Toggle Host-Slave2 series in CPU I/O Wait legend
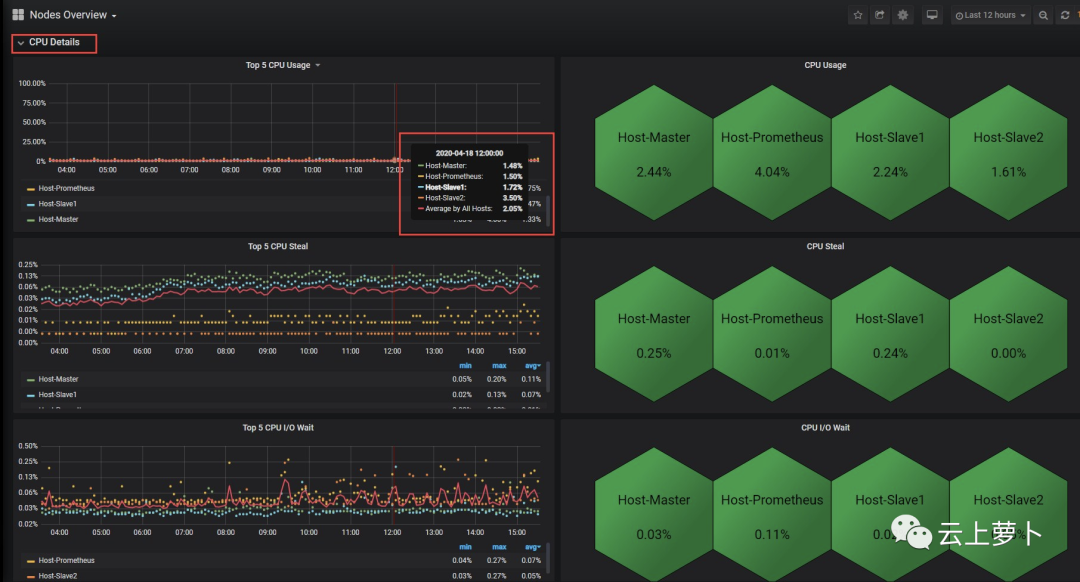The image size is (1080, 582). (x=57, y=576)
